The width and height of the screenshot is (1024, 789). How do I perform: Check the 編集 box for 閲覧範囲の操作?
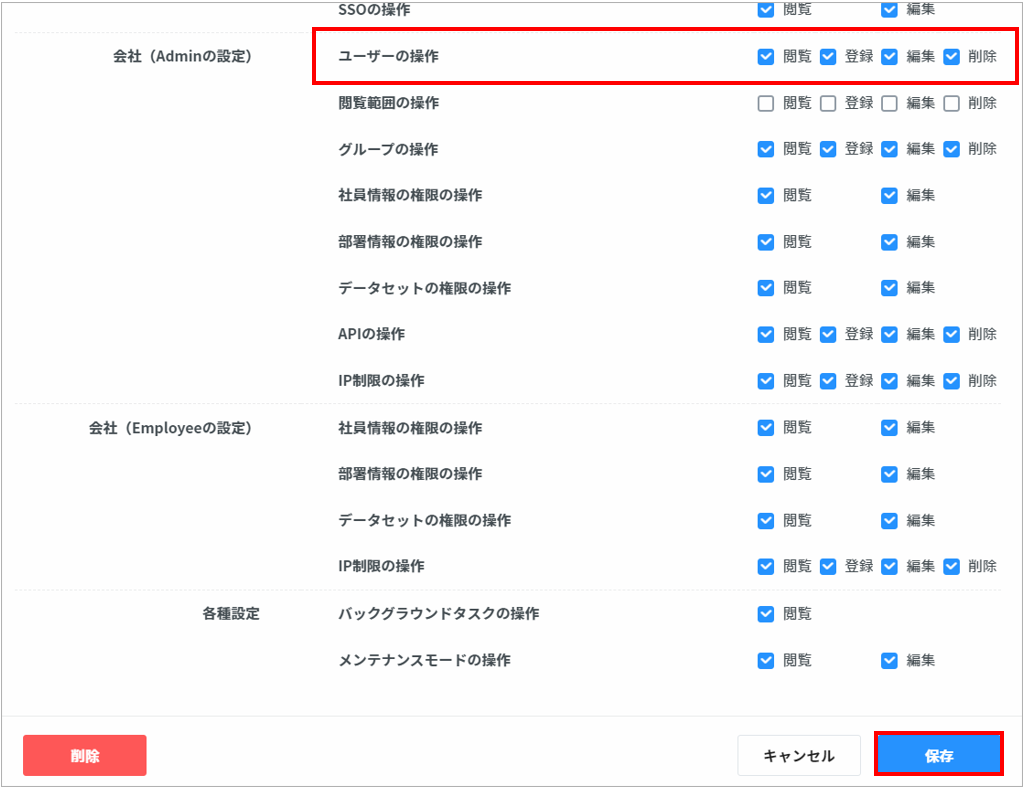[890, 103]
